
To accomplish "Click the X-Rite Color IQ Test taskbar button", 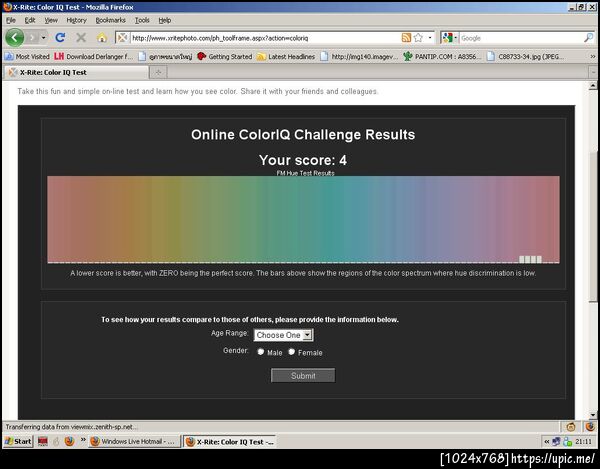I will [x=229, y=442].
